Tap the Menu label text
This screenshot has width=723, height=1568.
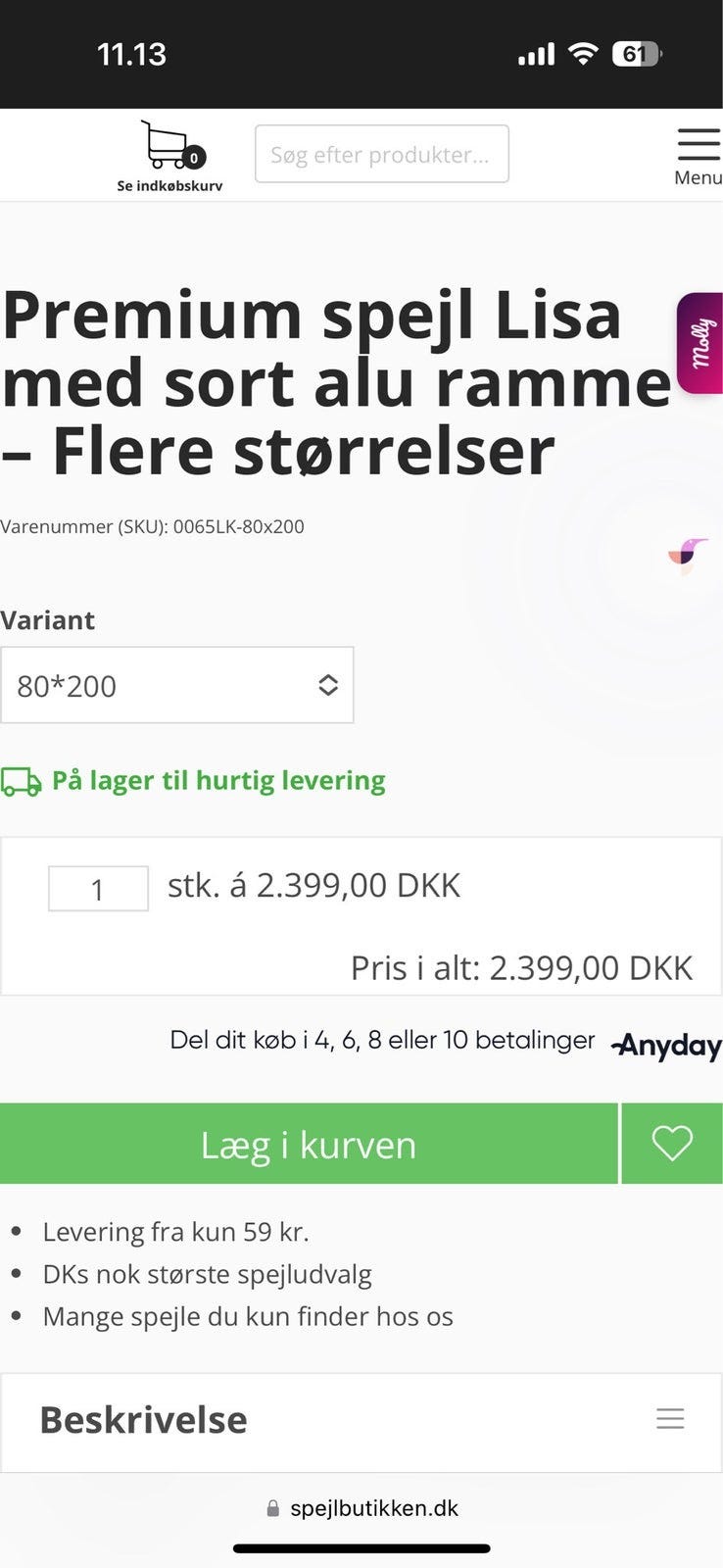(x=698, y=177)
